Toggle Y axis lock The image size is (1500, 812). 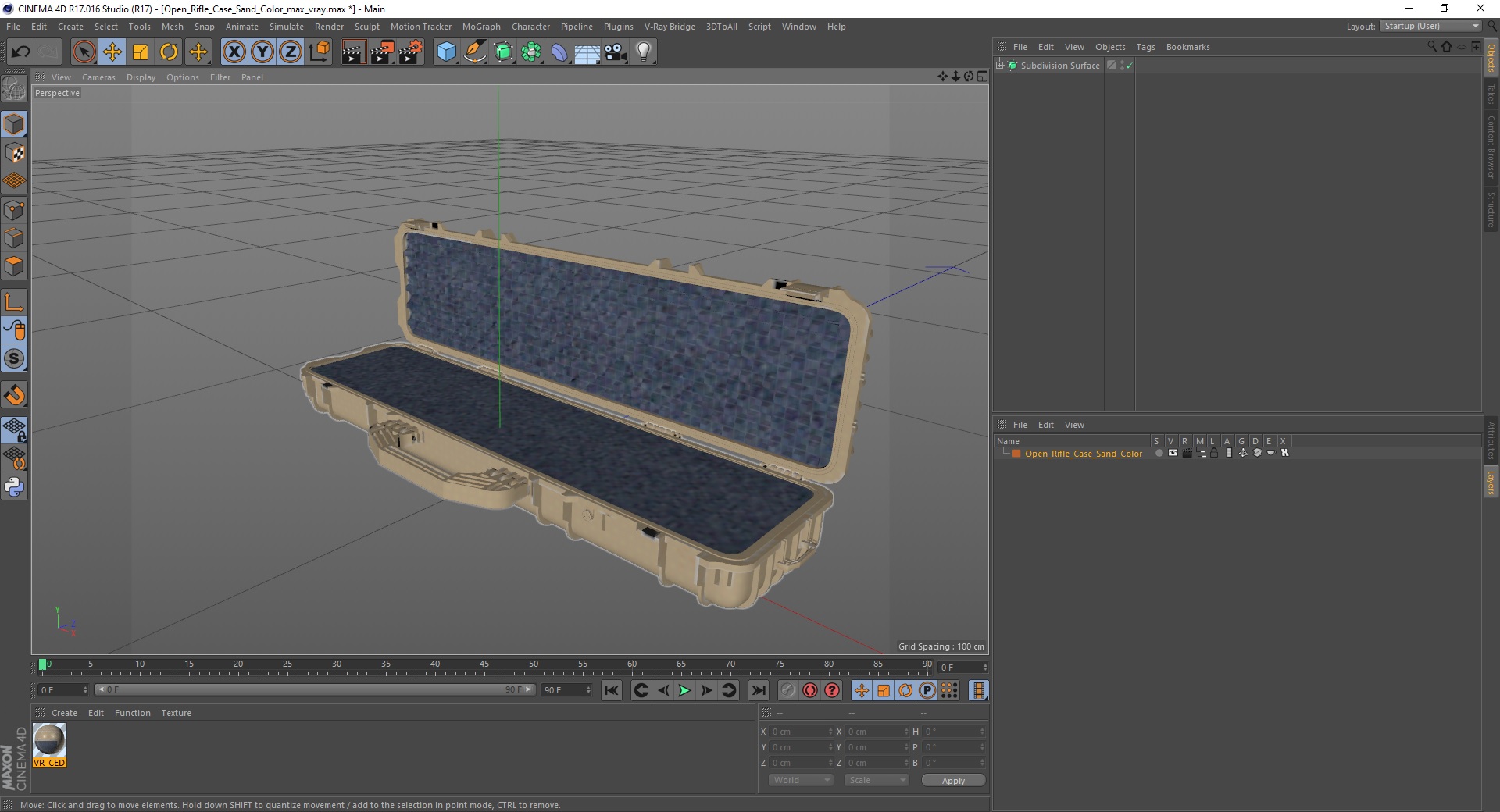click(x=262, y=52)
